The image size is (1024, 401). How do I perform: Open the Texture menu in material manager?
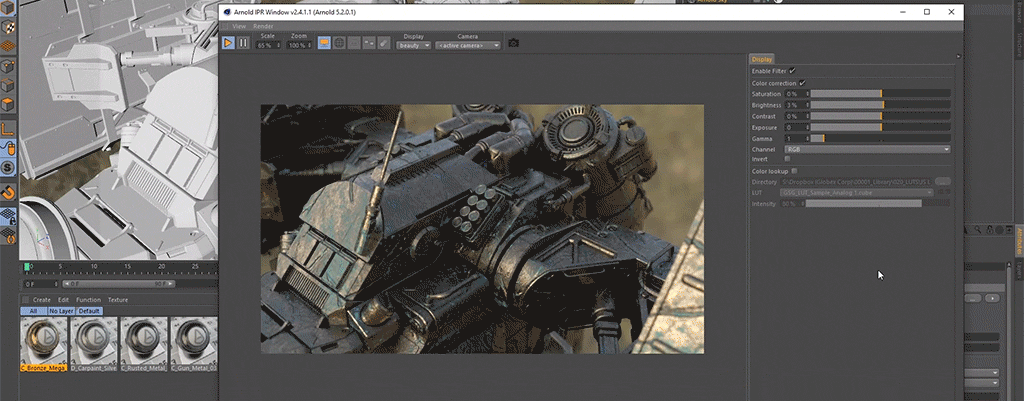coord(118,300)
